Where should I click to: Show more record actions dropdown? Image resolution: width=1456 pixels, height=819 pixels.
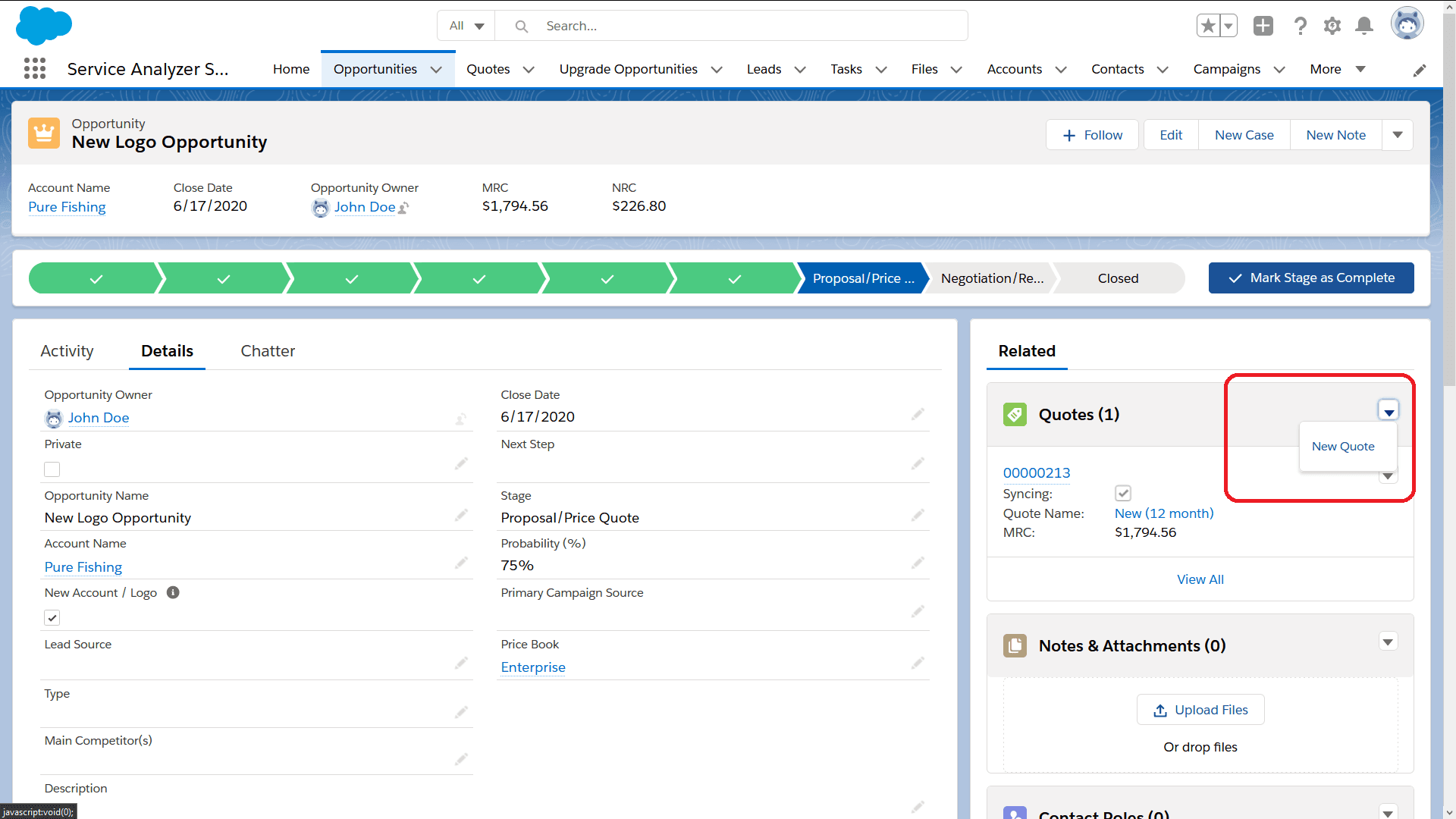click(x=1398, y=135)
